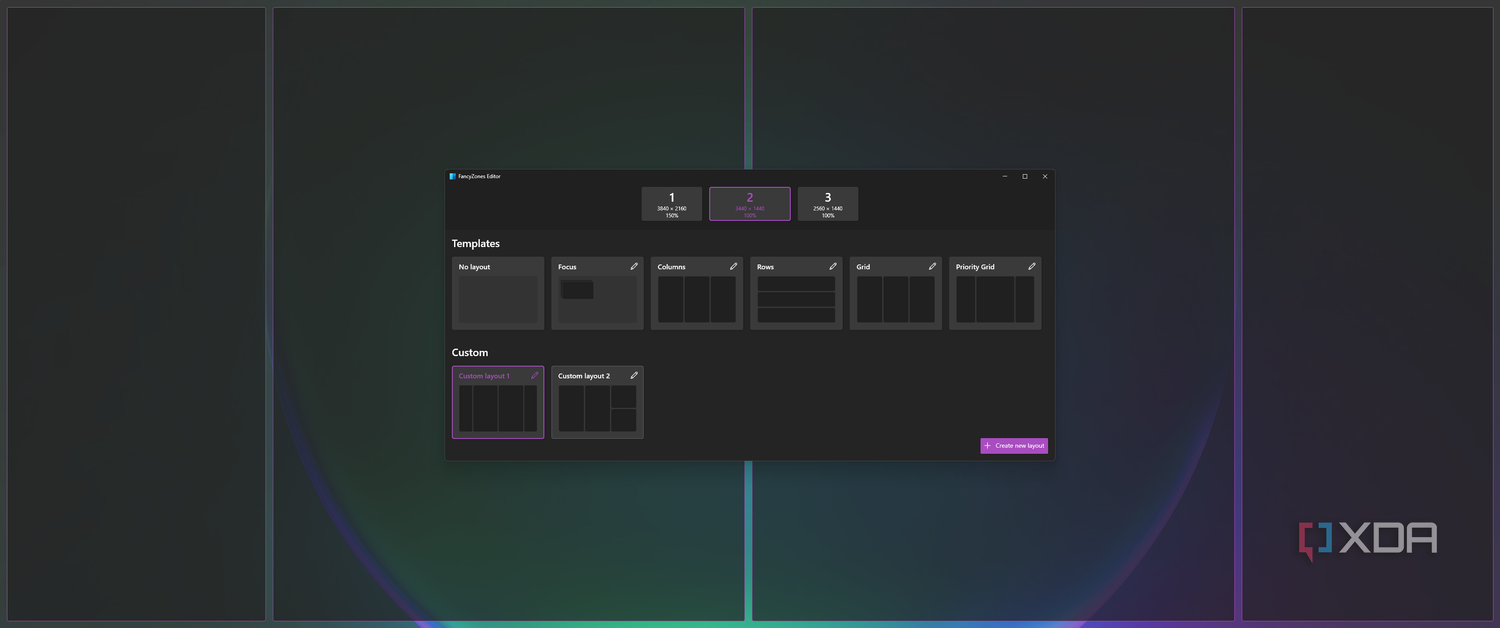Pick the Rows template layout
Image resolution: width=1500 pixels, height=628 pixels.
[x=796, y=293]
